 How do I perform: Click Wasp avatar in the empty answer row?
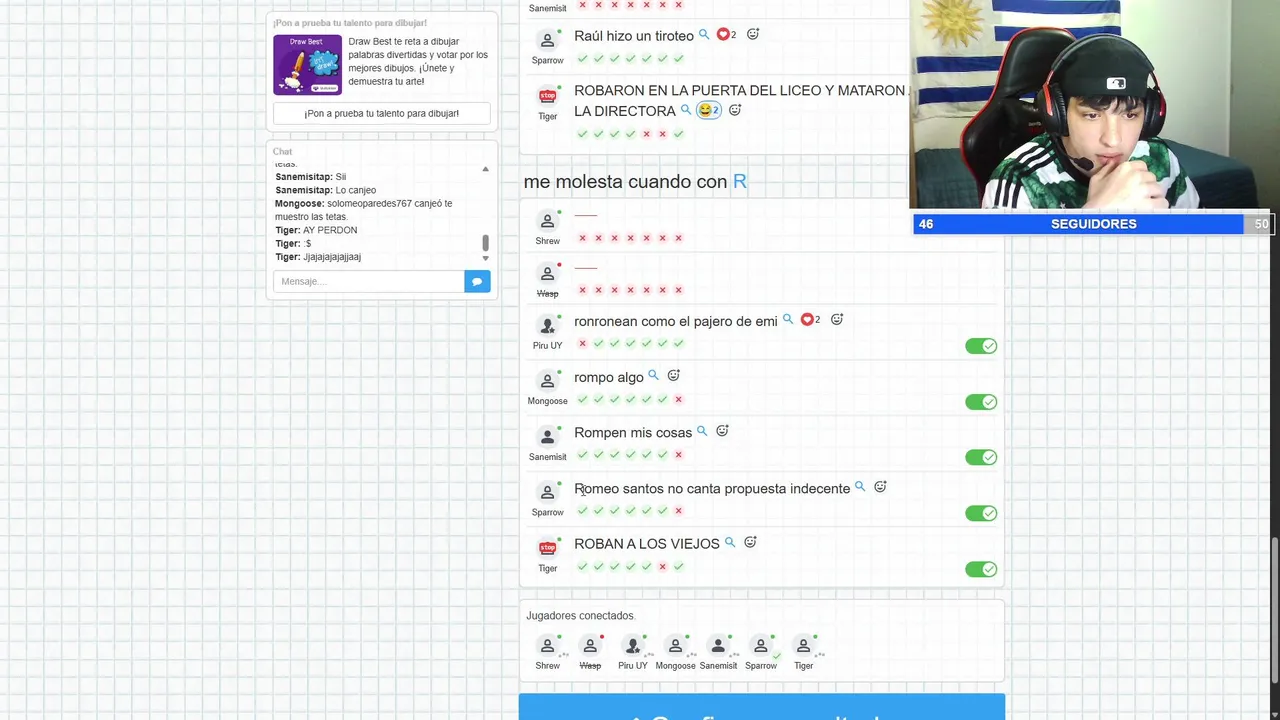pos(547,273)
